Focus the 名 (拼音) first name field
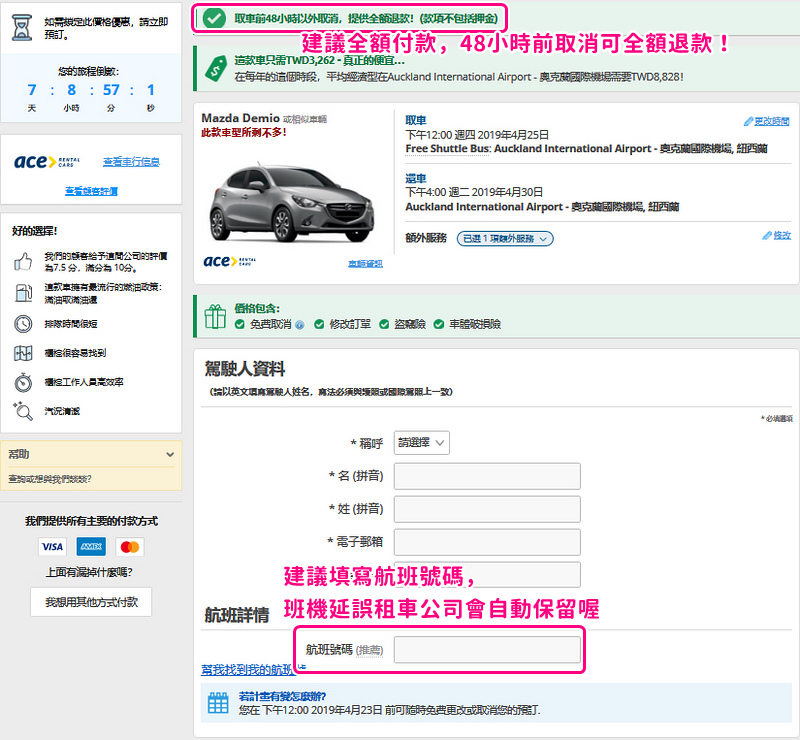800x740 pixels. click(x=487, y=476)
